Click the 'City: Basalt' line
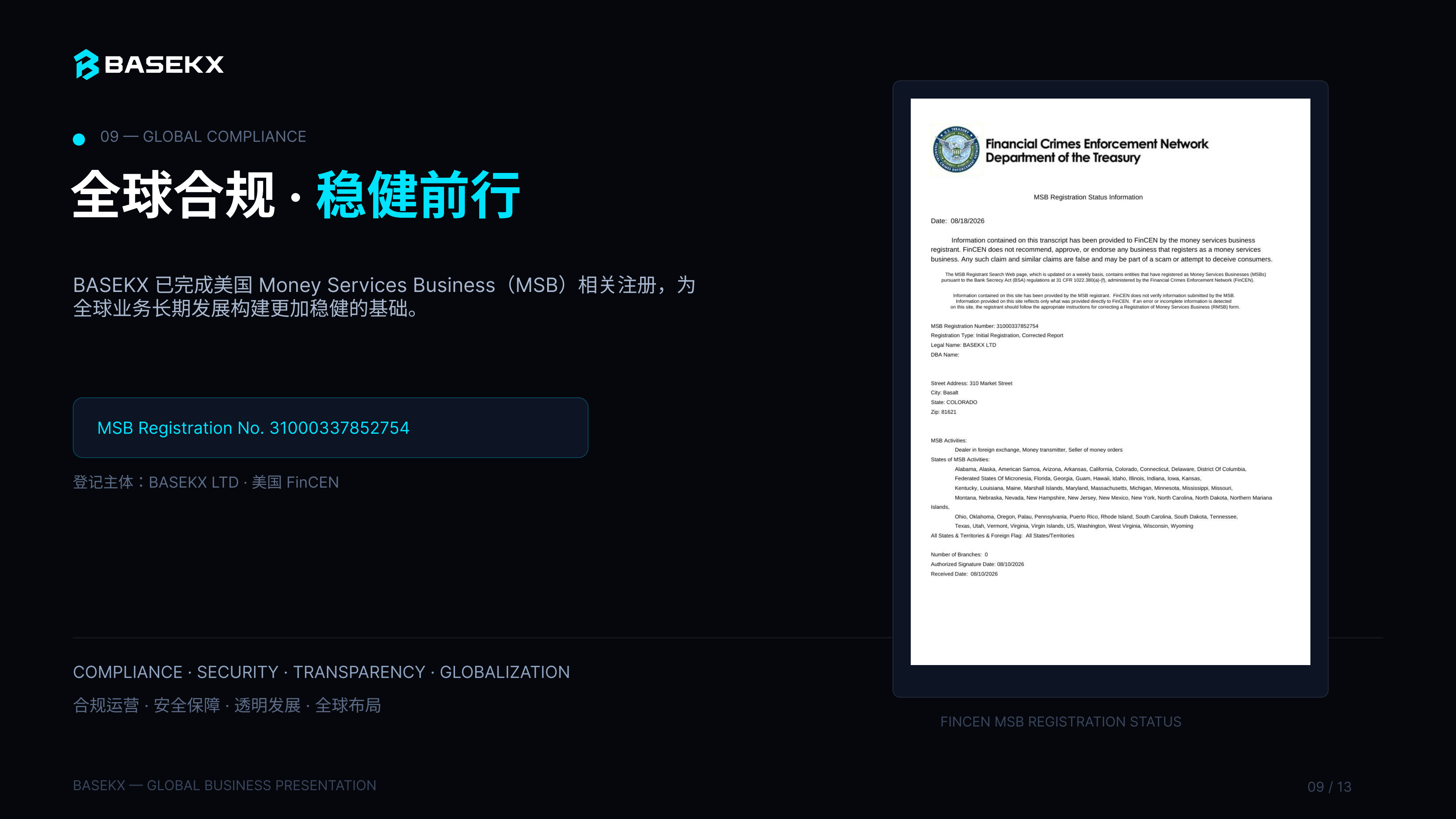Screen dimensions: 1456x819 point(945,393)
